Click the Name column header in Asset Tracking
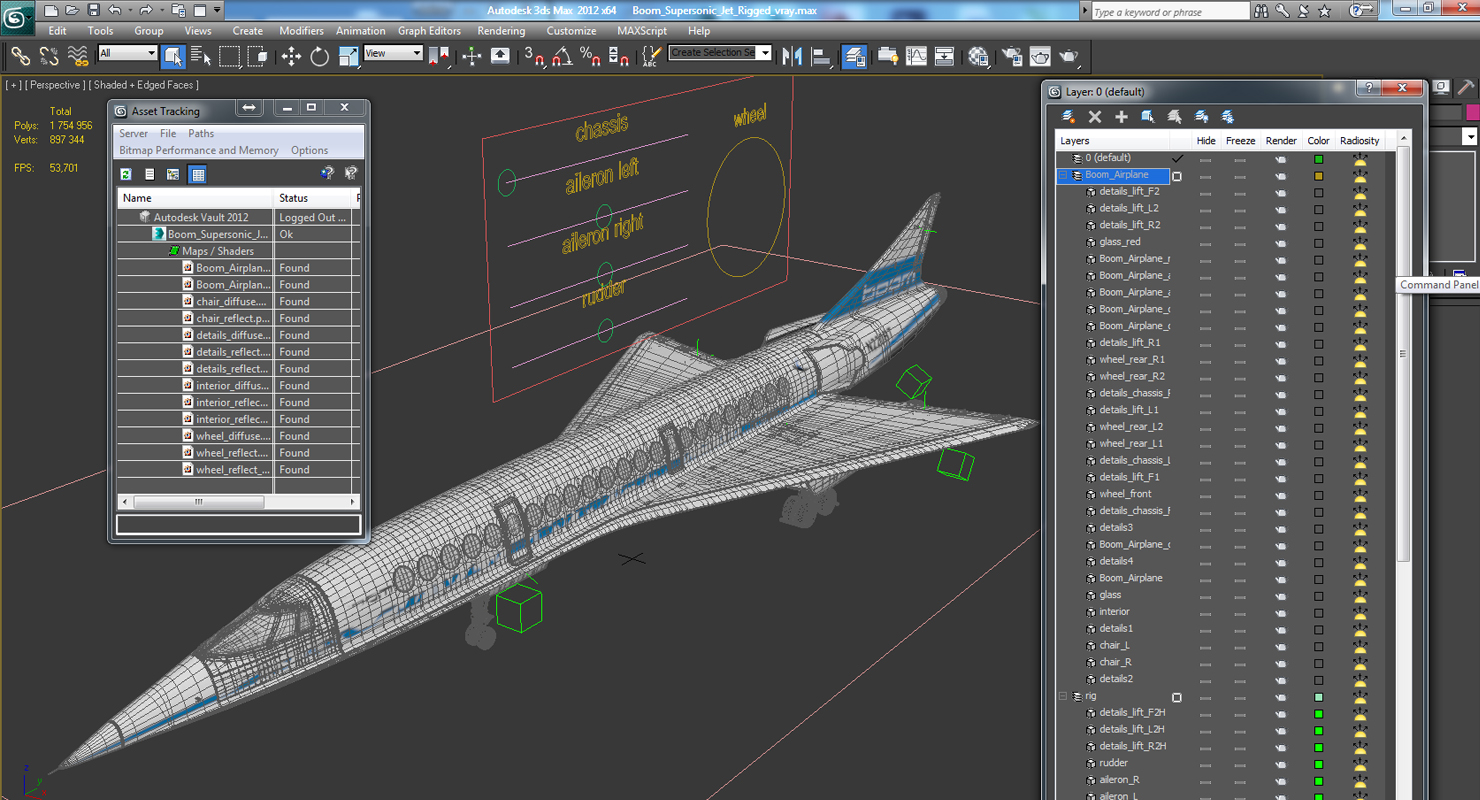 195,198
